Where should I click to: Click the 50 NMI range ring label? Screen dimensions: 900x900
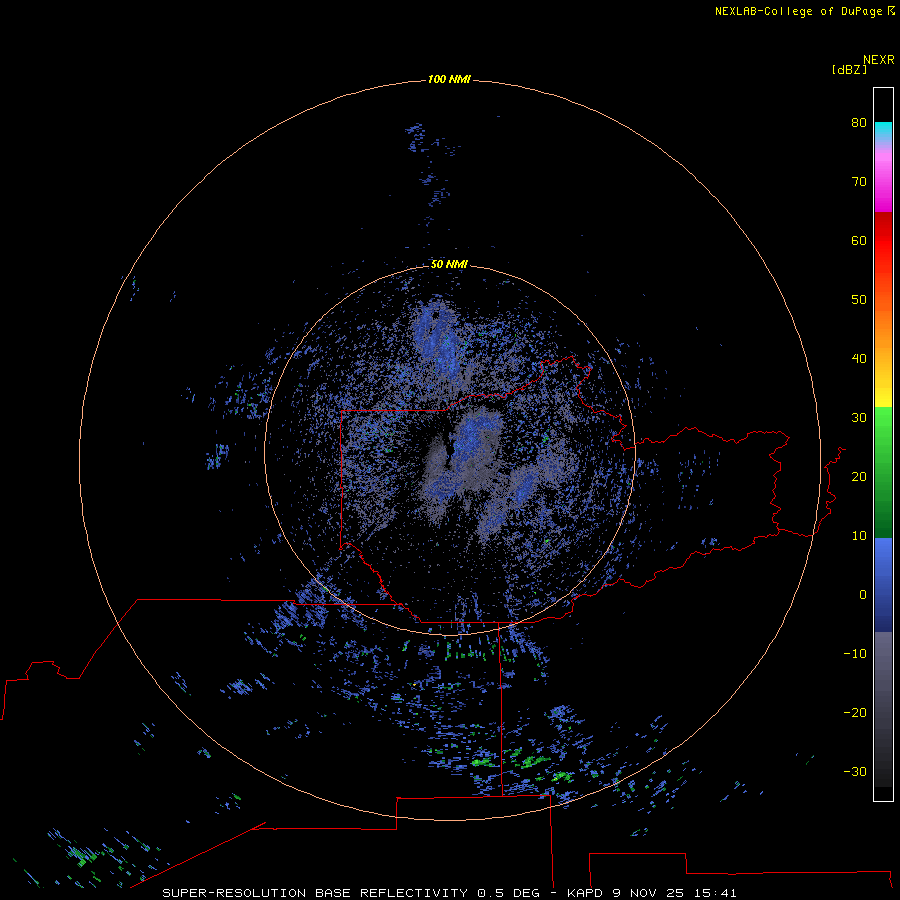[x=449, y=264]
